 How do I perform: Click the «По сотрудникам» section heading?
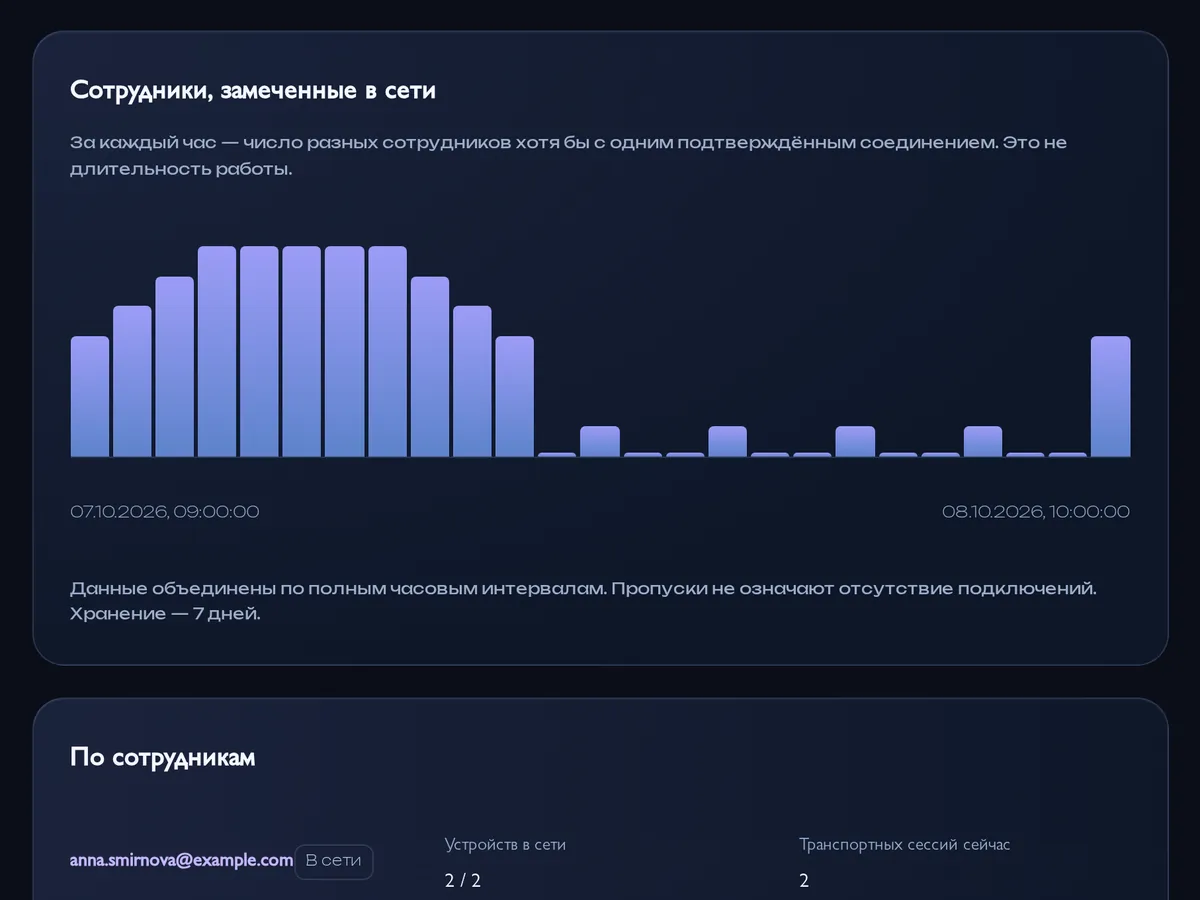click(163, 757)
